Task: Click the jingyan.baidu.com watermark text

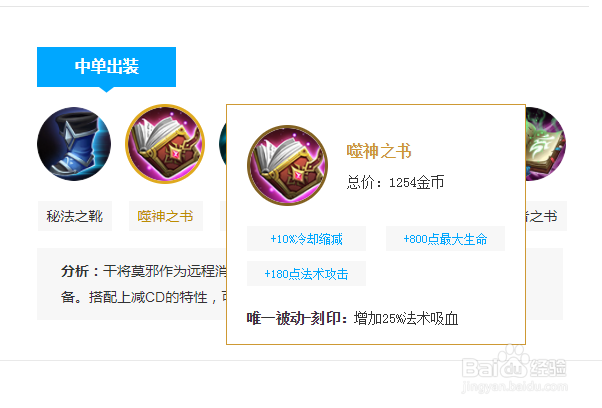Action: [514, 386]
